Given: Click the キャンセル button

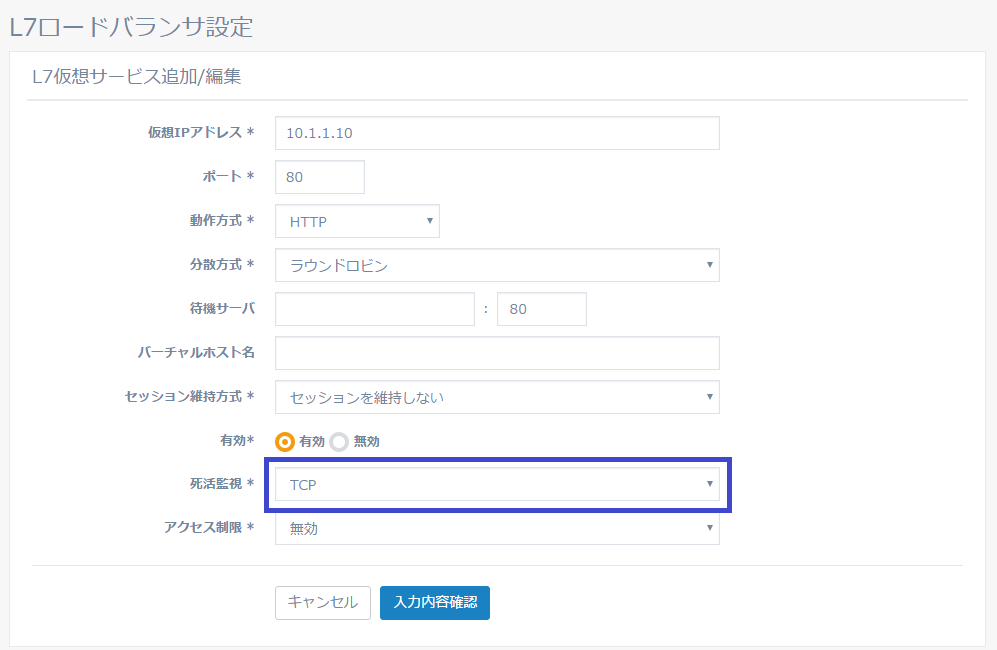Looking at the screenshot, I should point(322,603).
